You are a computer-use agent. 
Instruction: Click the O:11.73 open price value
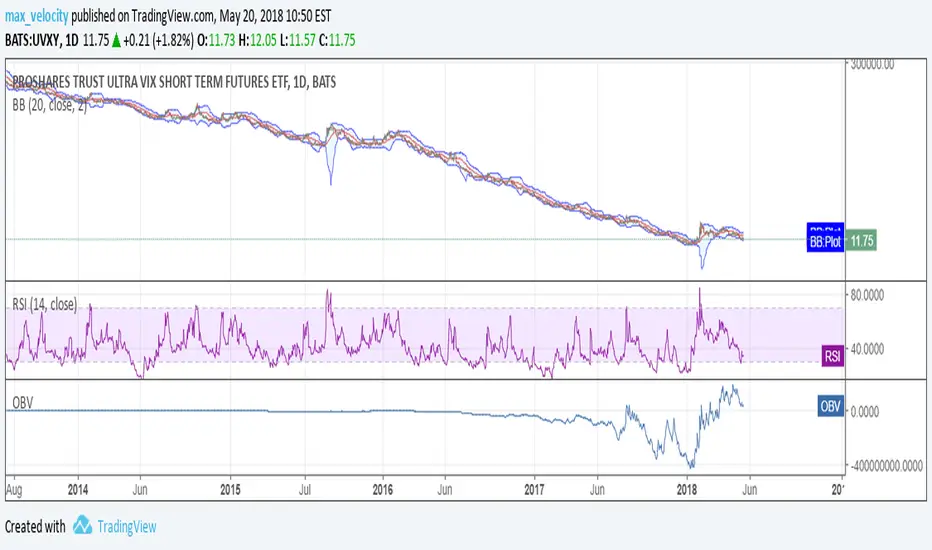tap(216, 40)
